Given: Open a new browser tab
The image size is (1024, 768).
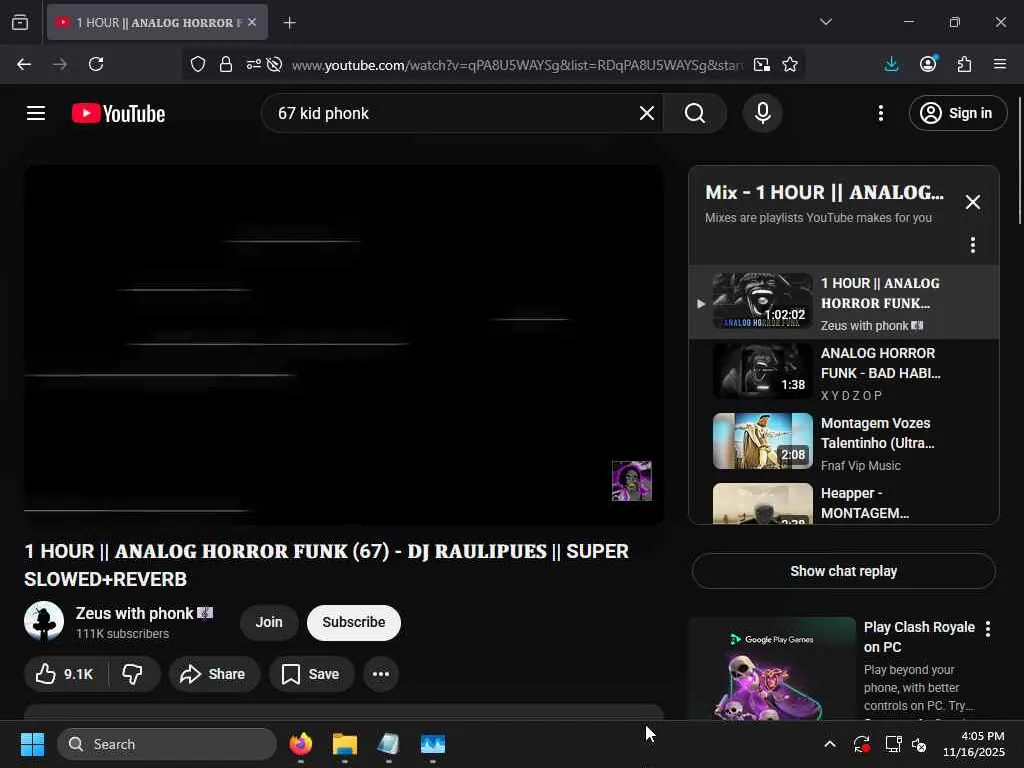Looking at the screenshot, I should point(289,22).
